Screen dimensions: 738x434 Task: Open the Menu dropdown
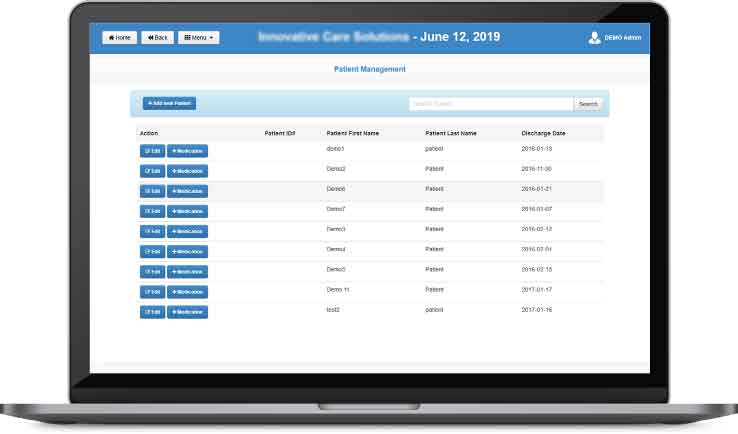pos(198,38)
